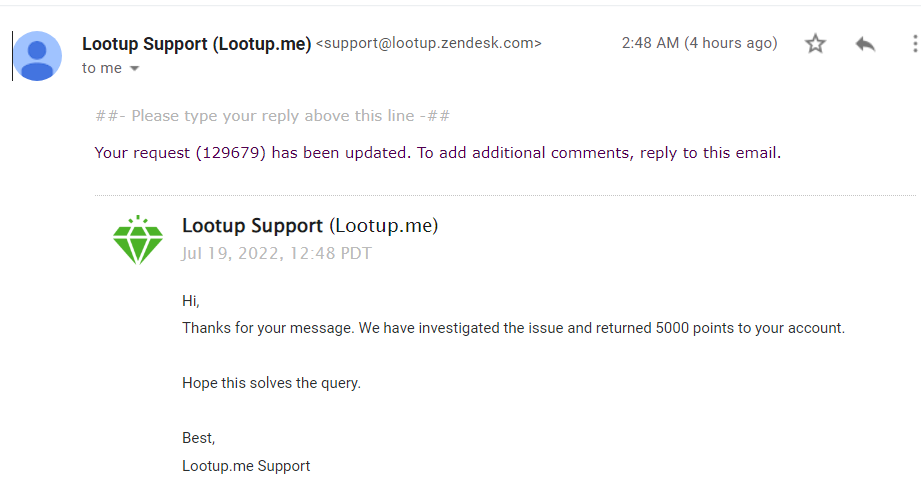Click "Hope this solves the query." text

coord(271,383)
